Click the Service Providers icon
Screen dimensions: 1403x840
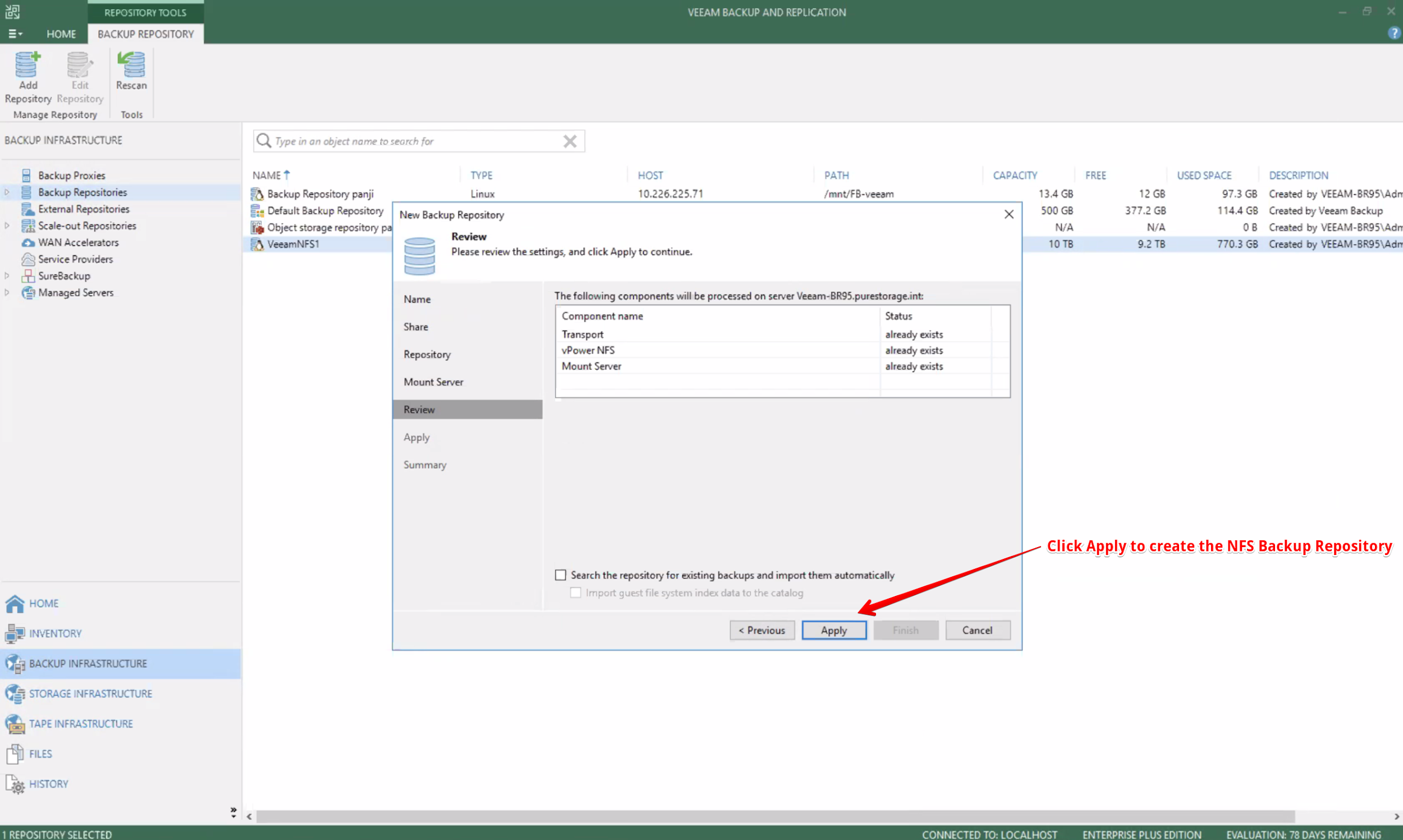(x=27, y=259)
